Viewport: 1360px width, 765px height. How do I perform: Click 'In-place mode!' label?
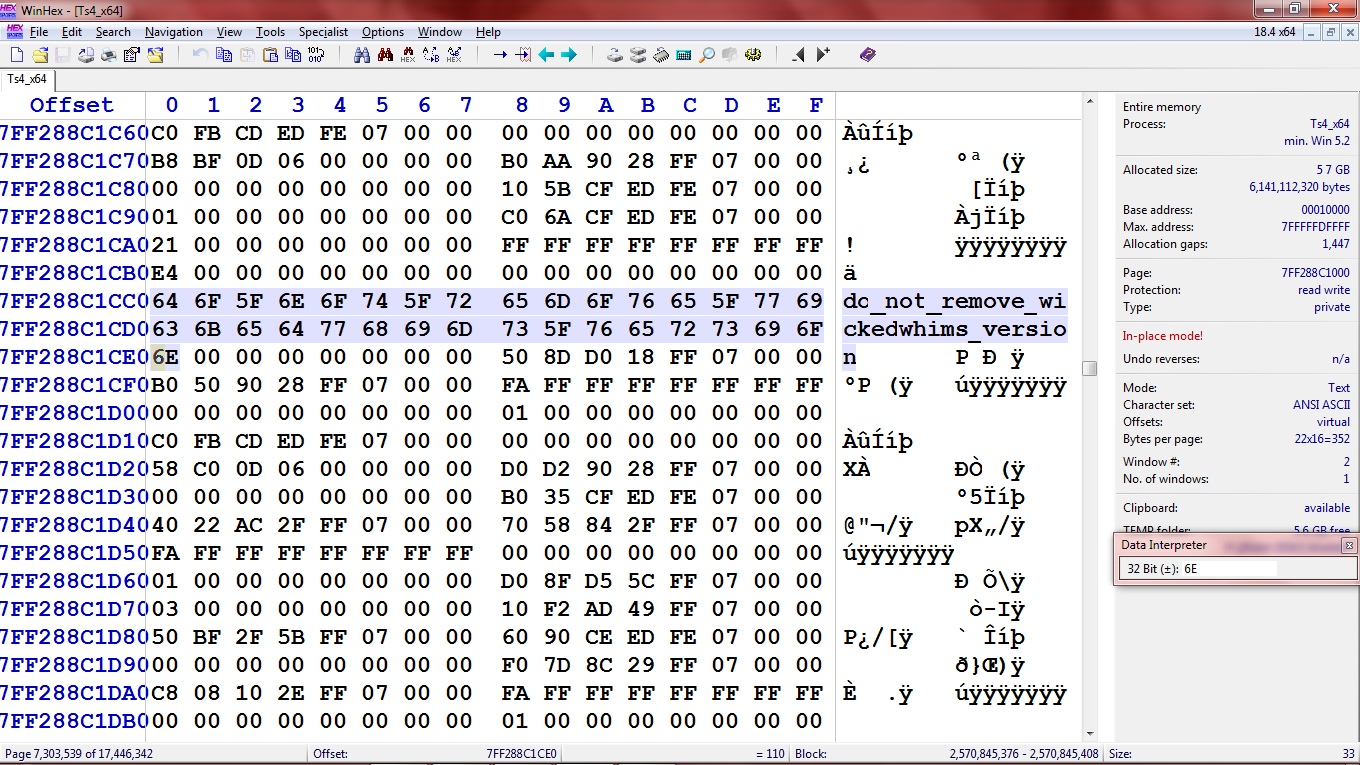coord(1163,336)
